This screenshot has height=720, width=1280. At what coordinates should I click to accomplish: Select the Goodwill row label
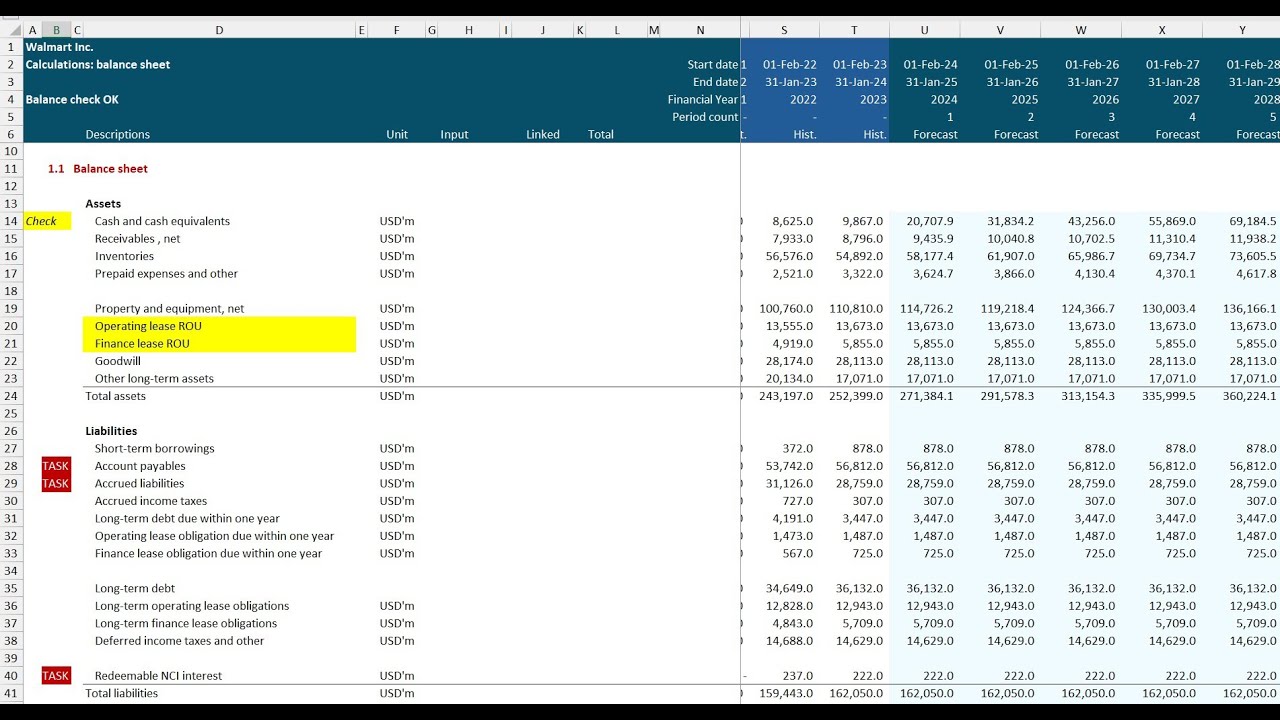[x=117, y=361]
